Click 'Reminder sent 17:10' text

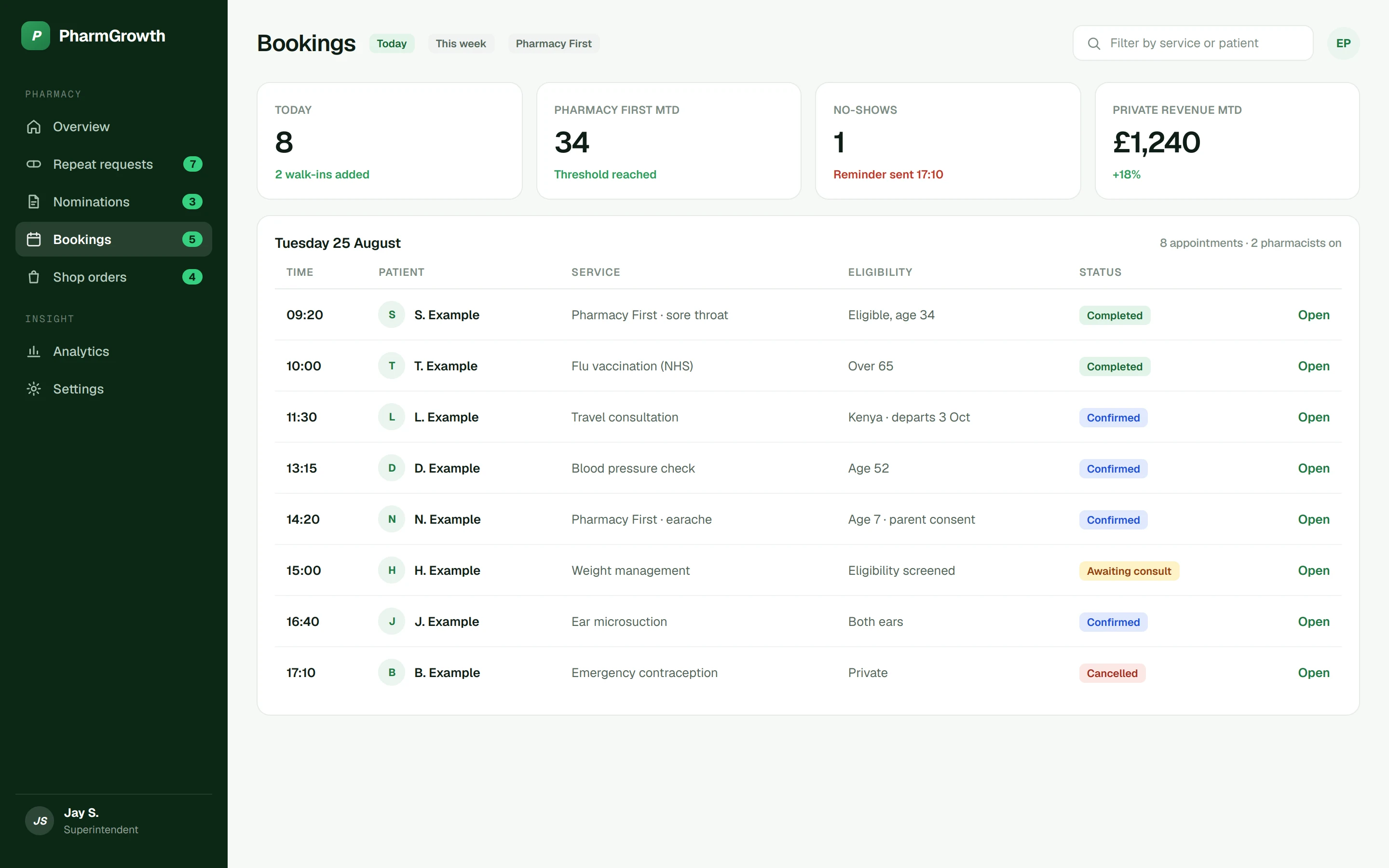coord(888,175)
